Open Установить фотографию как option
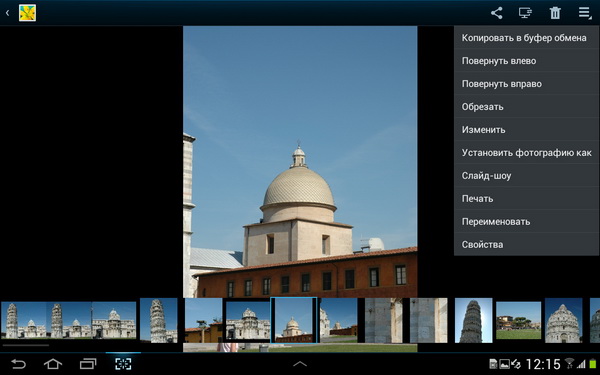Image resolution: width=600 pixels, height=375 pixels. click(x=527, y=152)
